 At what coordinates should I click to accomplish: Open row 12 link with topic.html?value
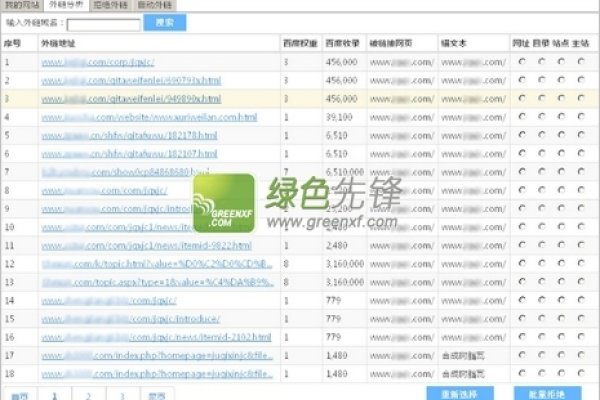157,264
